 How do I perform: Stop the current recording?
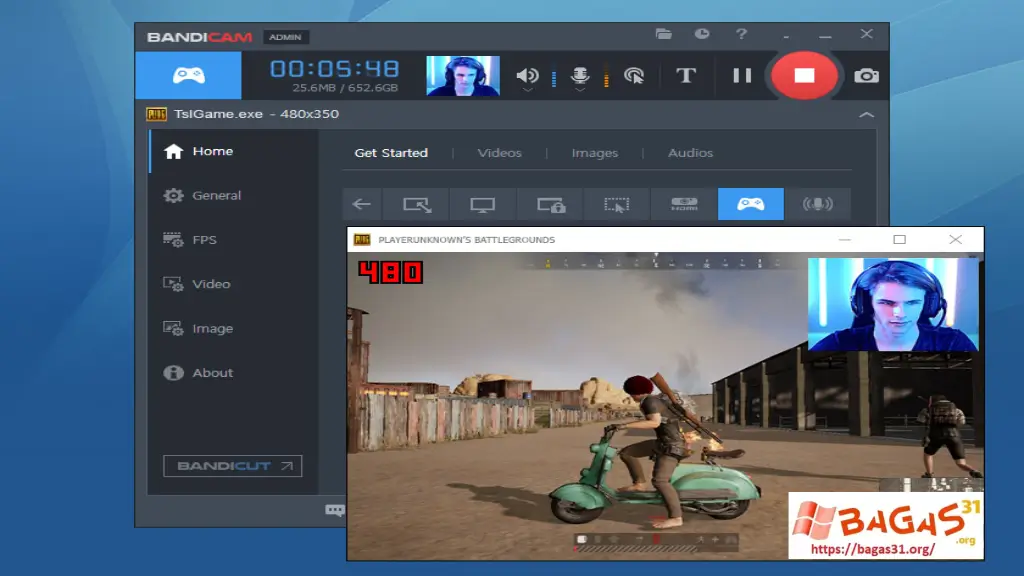click(803, 76)
